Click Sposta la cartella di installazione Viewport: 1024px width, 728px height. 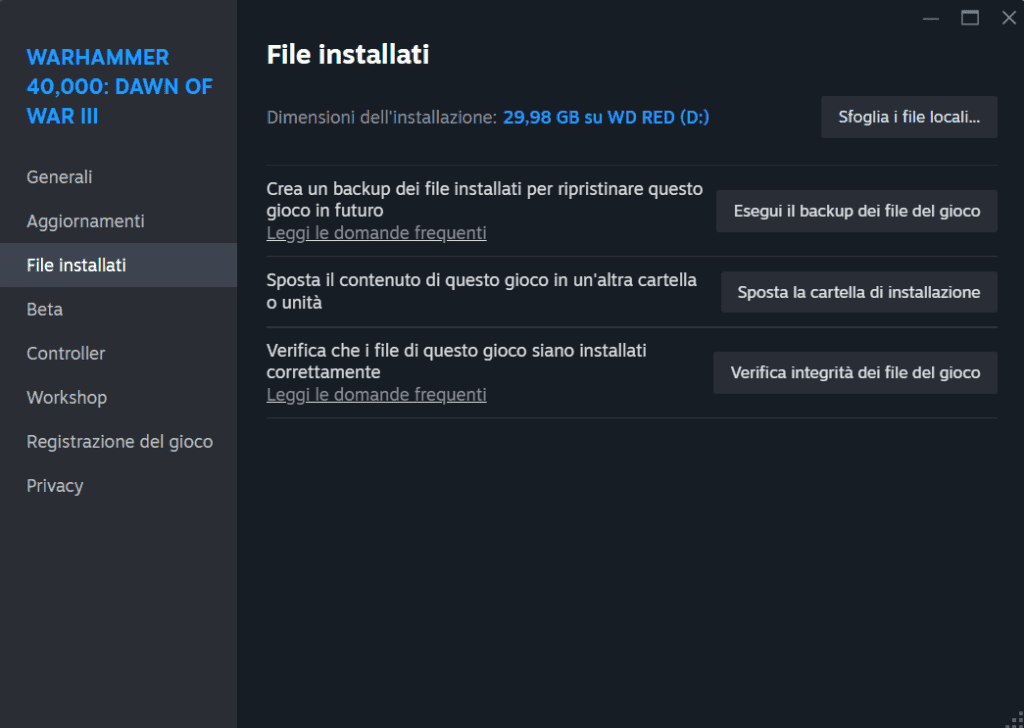[858, 292]
